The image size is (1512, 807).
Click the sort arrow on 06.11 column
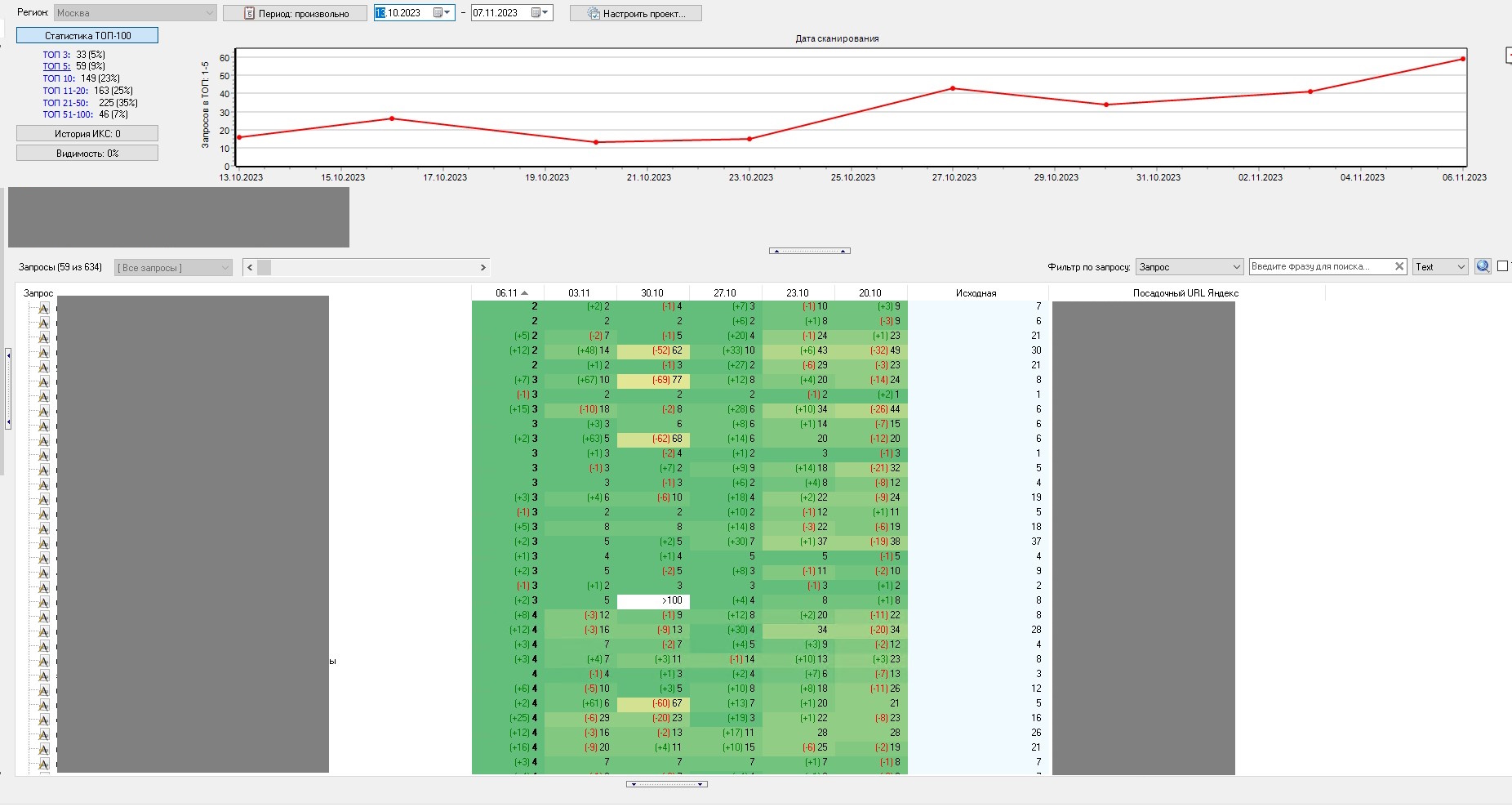tap(525, 293)
